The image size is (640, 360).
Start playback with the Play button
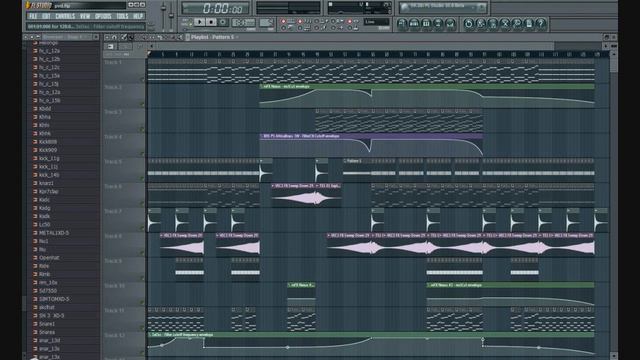point(200,22)
